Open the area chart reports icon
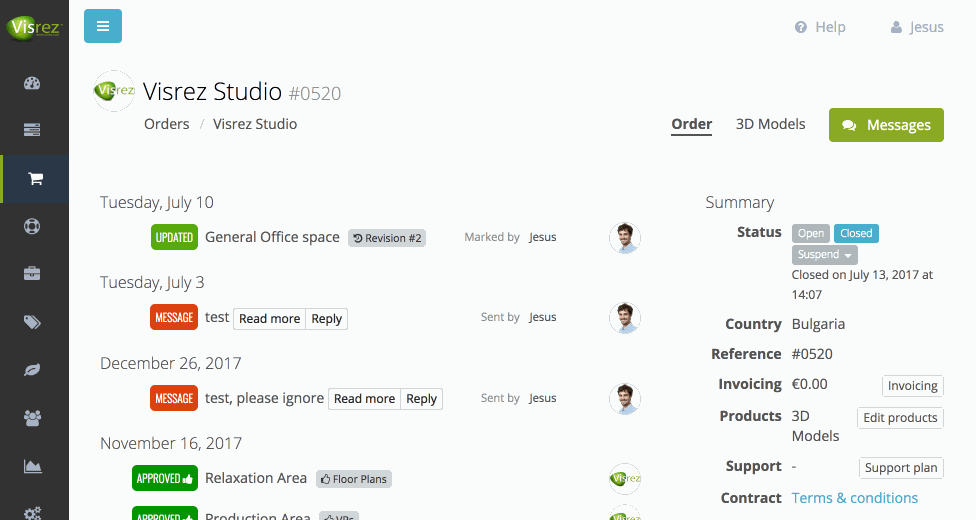976x520 pixels. (32, 466)
